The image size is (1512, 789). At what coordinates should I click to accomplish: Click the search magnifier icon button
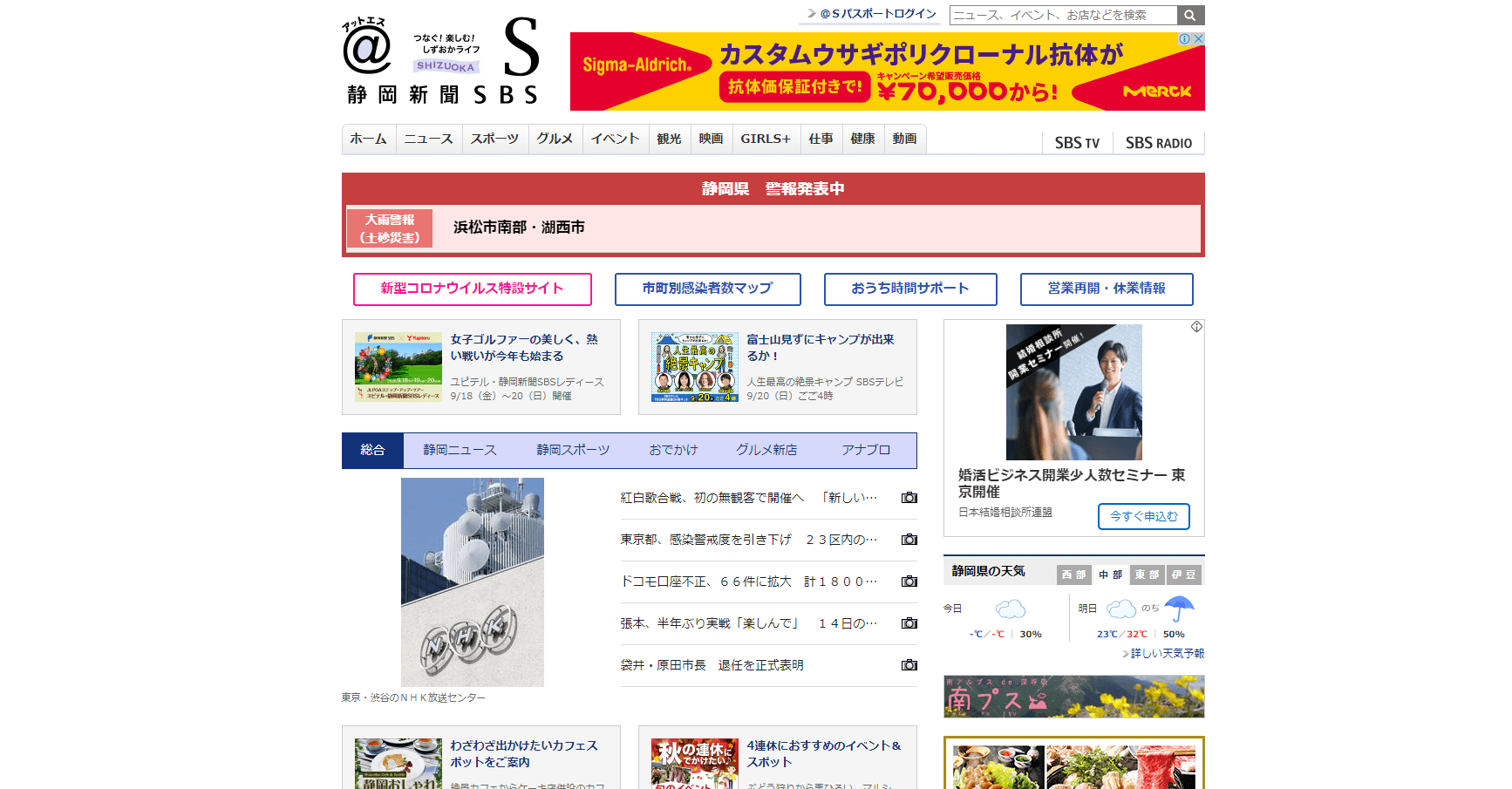(x=1190, y=15)
